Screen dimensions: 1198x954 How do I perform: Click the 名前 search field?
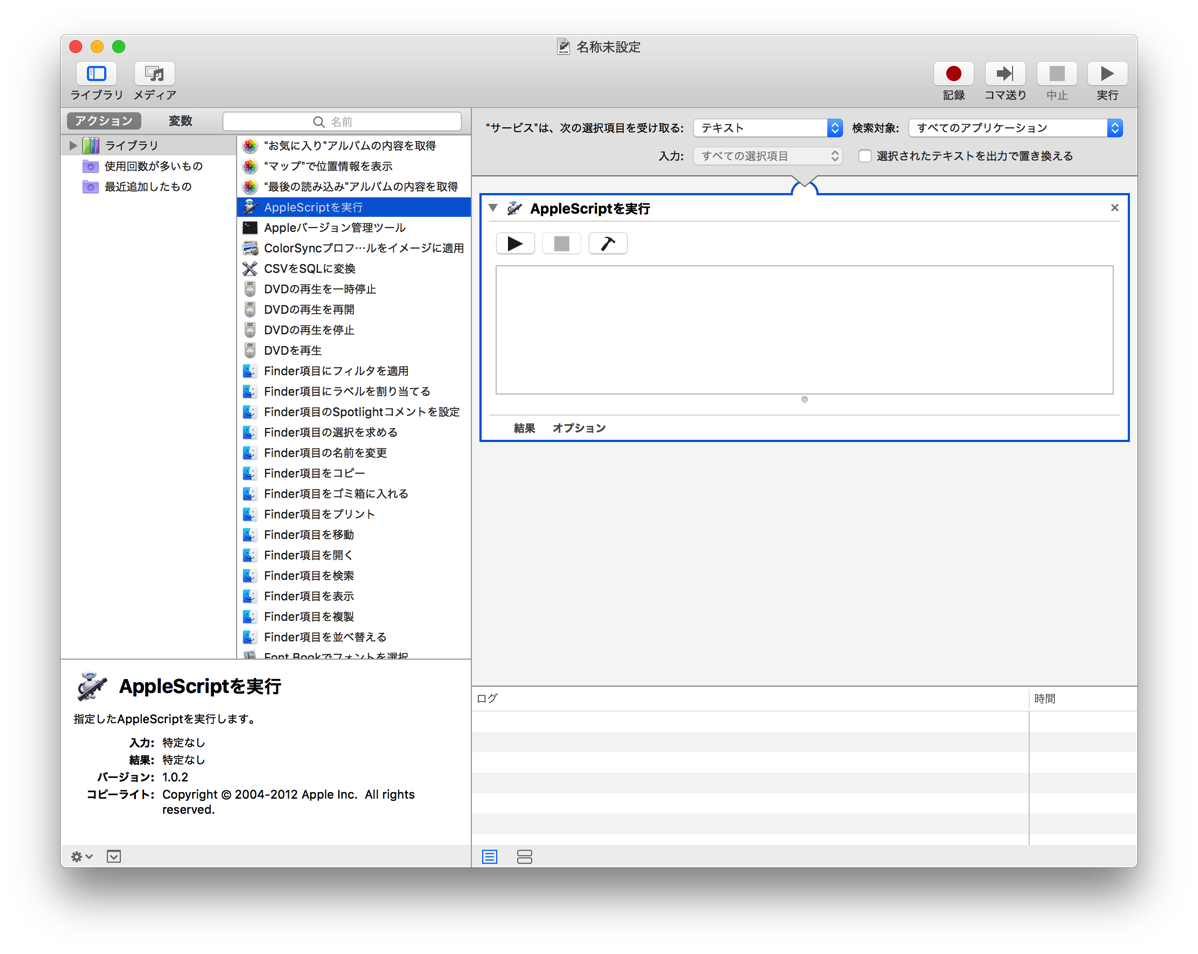pyautogui.click(x=342, y=121)
